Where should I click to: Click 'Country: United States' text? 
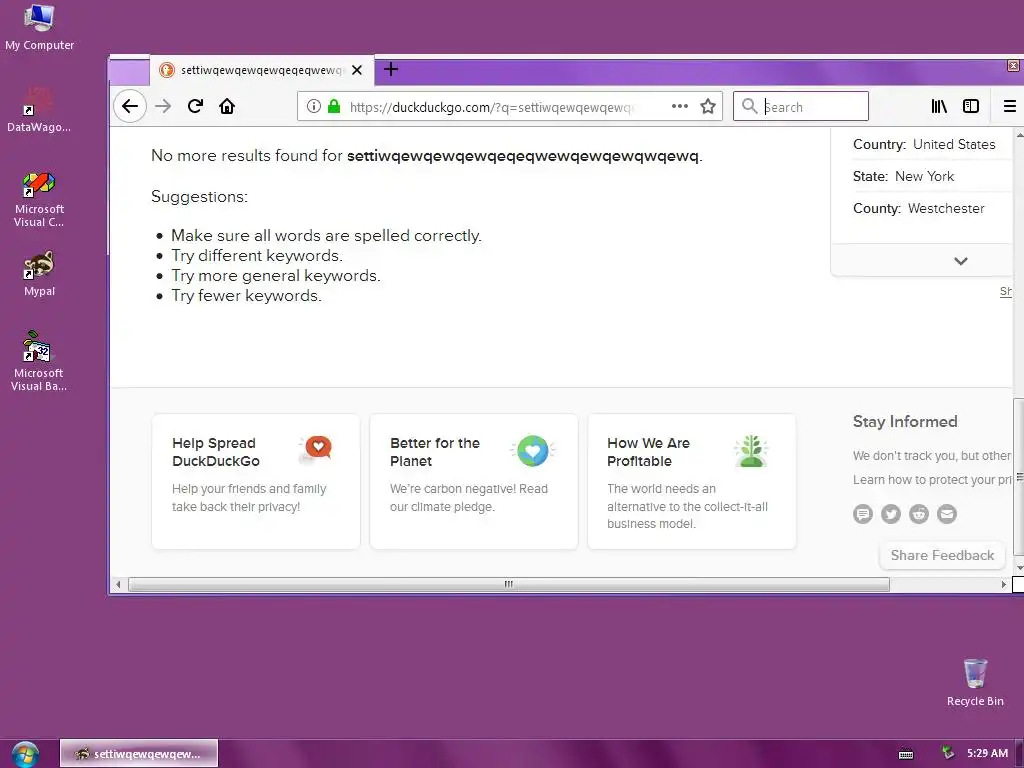924,144
